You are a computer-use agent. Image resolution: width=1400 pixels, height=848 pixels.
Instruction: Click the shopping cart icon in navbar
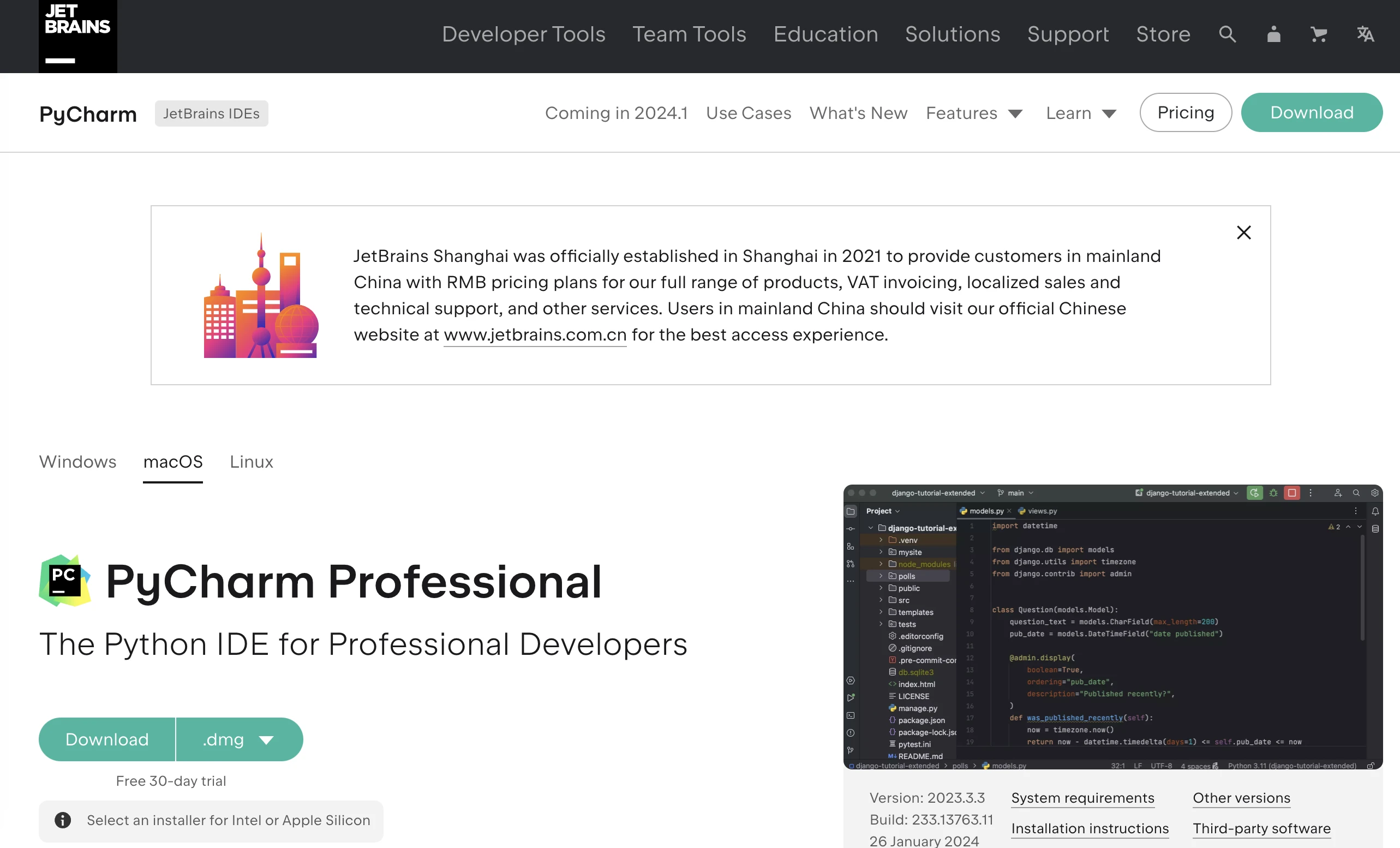tap(1318, 35)
